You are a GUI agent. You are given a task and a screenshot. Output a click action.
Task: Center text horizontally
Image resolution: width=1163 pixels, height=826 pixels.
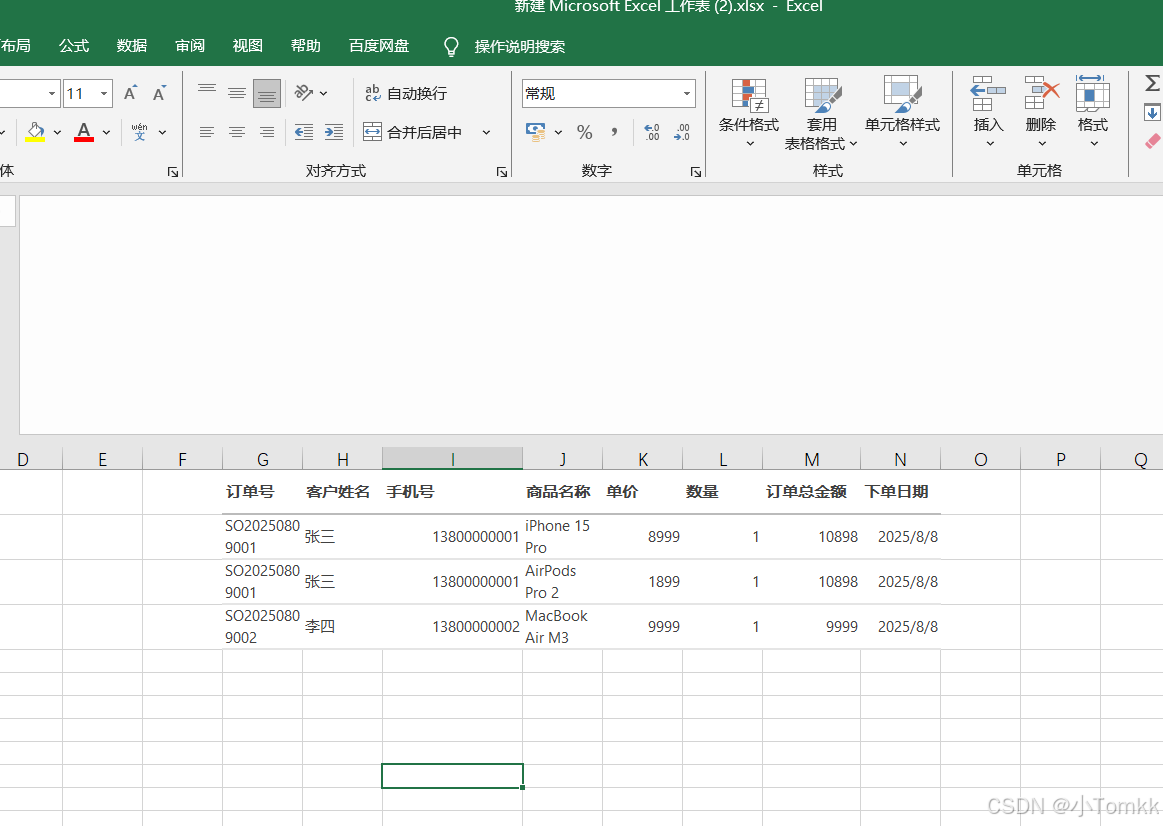pyautogui.click(x=237, y=132)
